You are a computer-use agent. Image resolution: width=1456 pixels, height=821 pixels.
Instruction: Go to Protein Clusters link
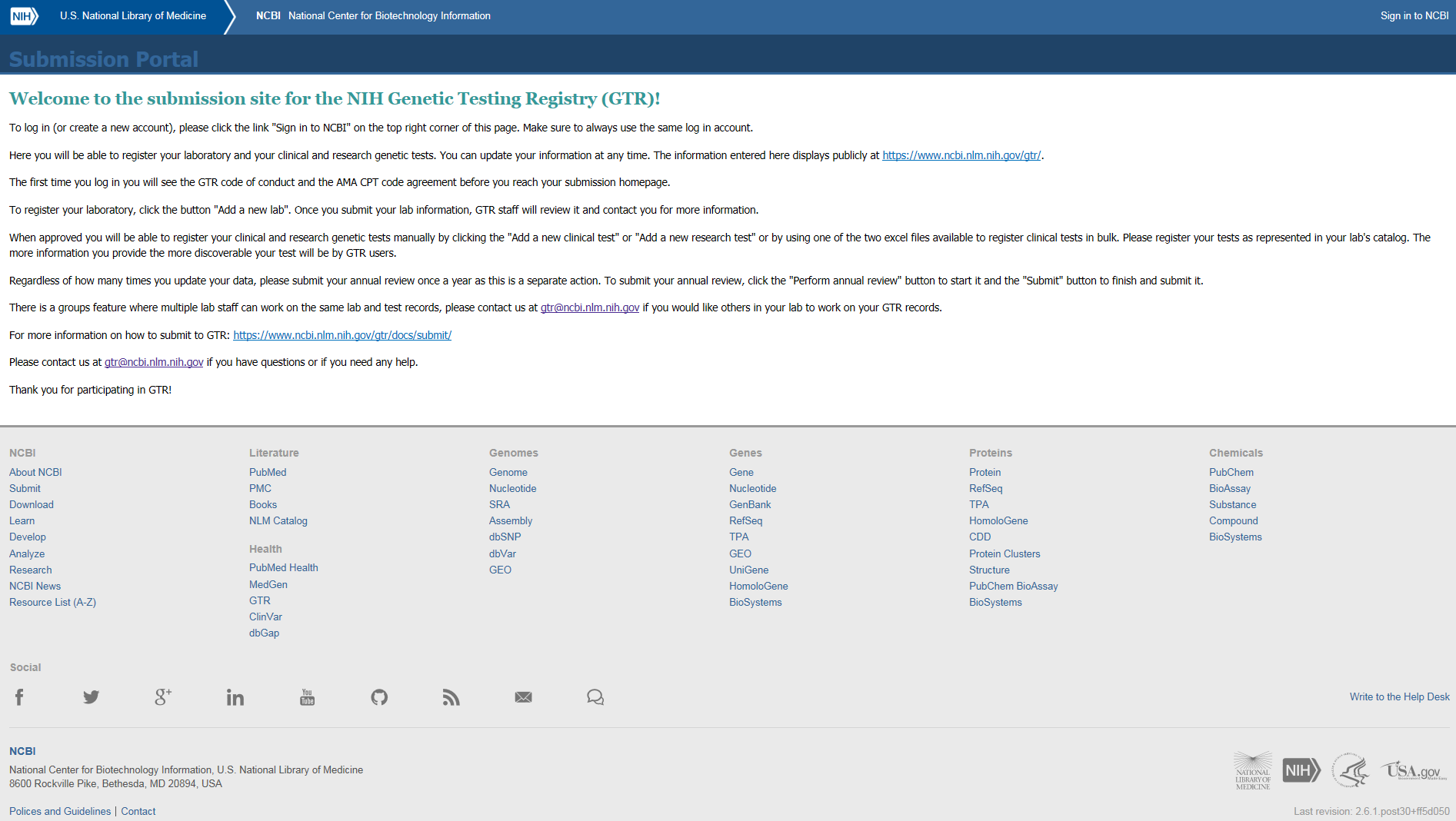coord(1005,553)
